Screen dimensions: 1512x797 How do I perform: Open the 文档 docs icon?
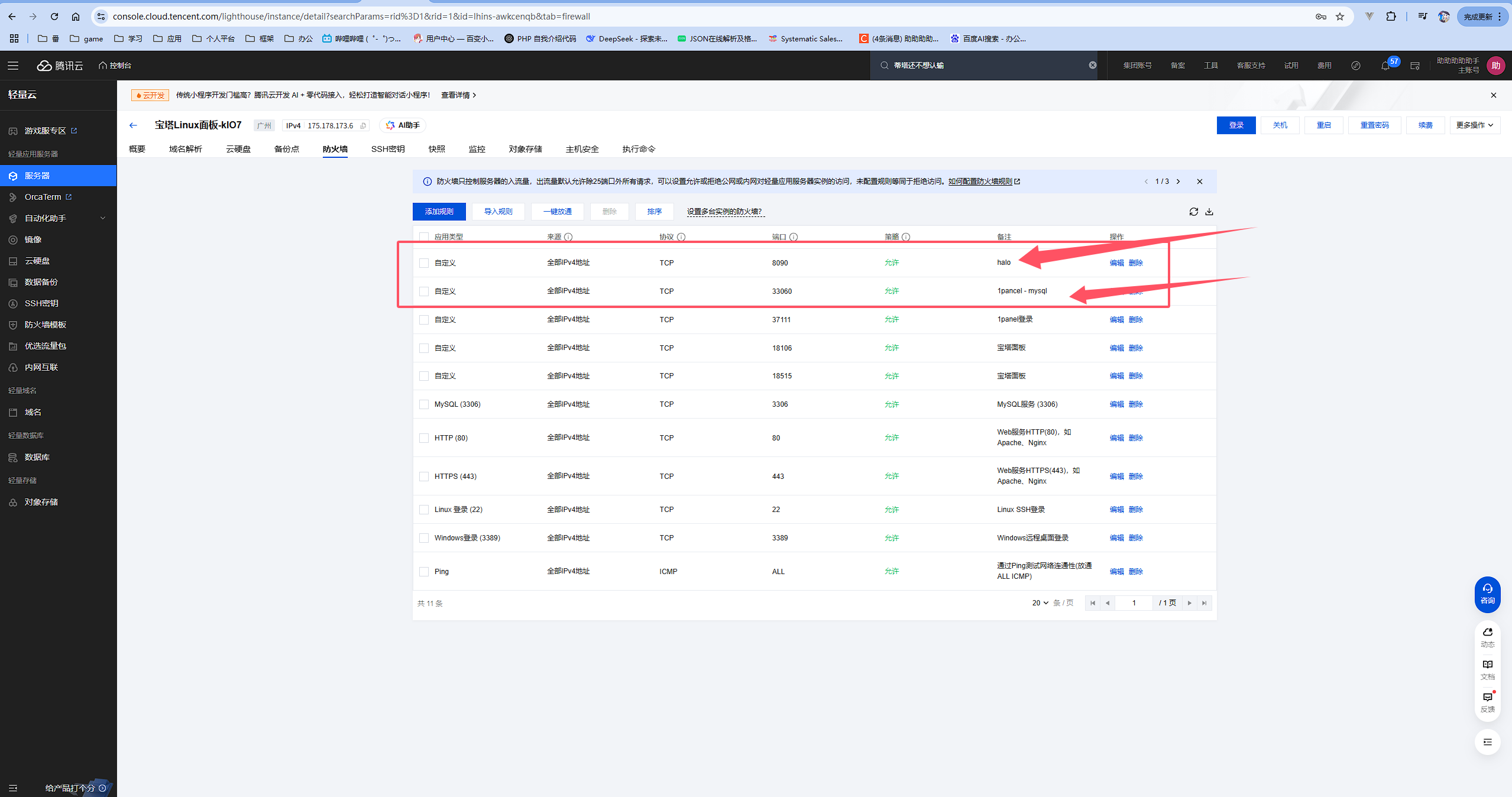point(1487,669)
